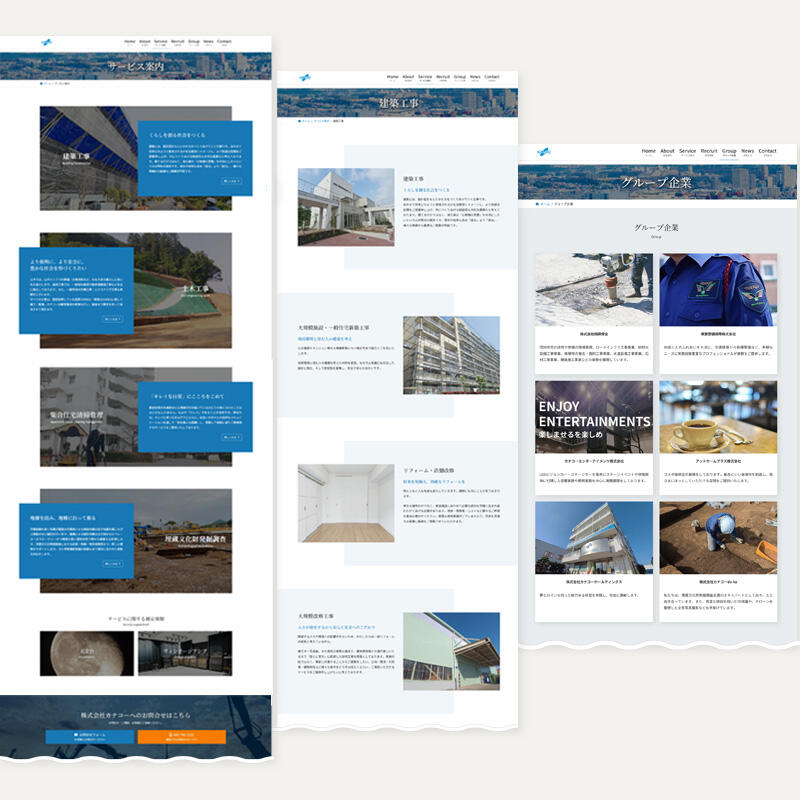This screenshot has height=800, width=800.
Task: Open the excavation worker company card
Action: point(718,561)
